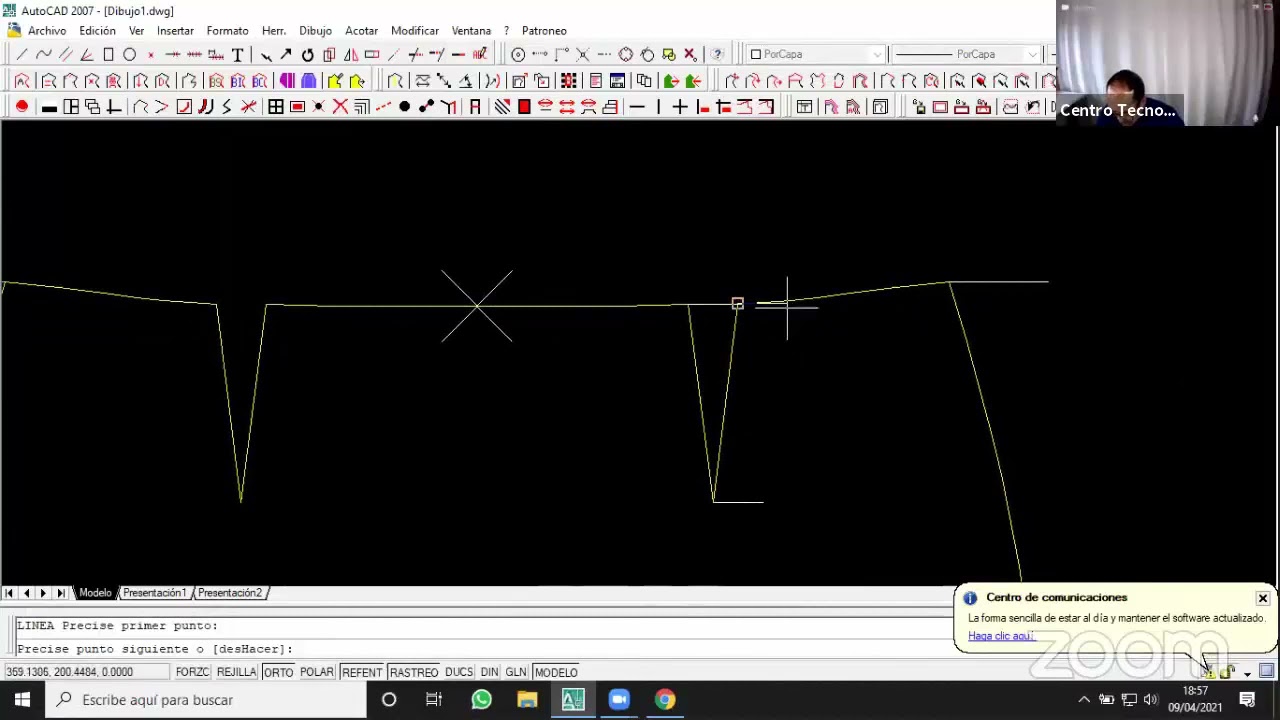
Task: Click the Copy objects tool icon
Action: click(x=329, y=54)
